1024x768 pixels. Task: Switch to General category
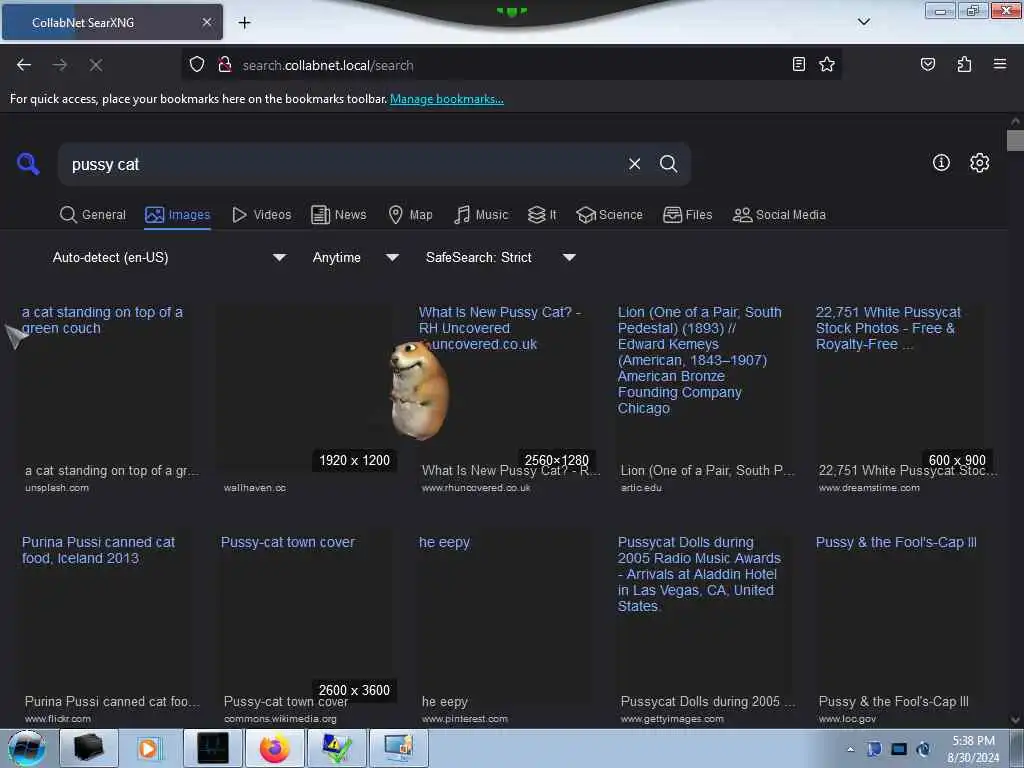coord(93,215)
